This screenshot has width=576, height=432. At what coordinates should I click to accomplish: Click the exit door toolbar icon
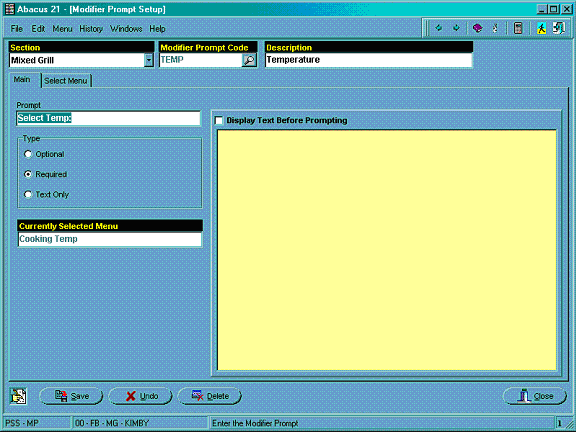click(559, 28)
